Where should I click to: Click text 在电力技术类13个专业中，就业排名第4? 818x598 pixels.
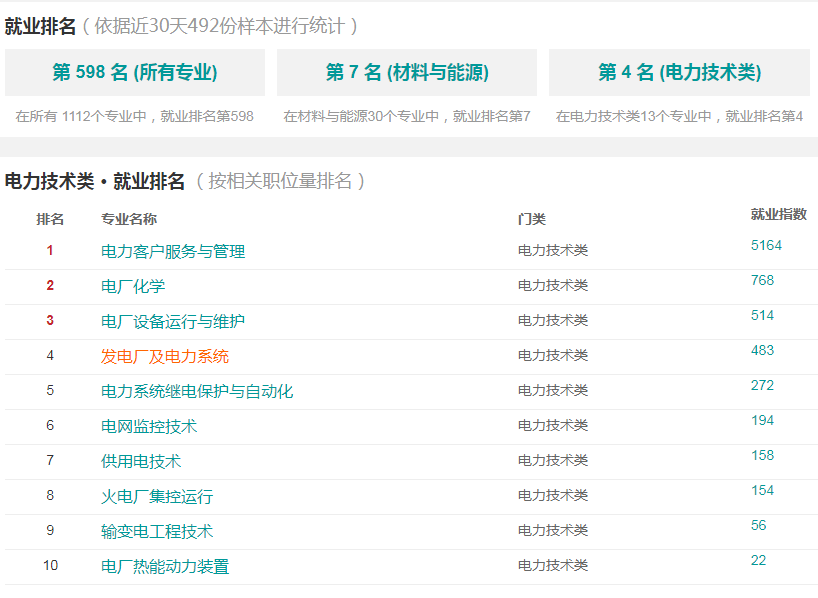point(679,116)
